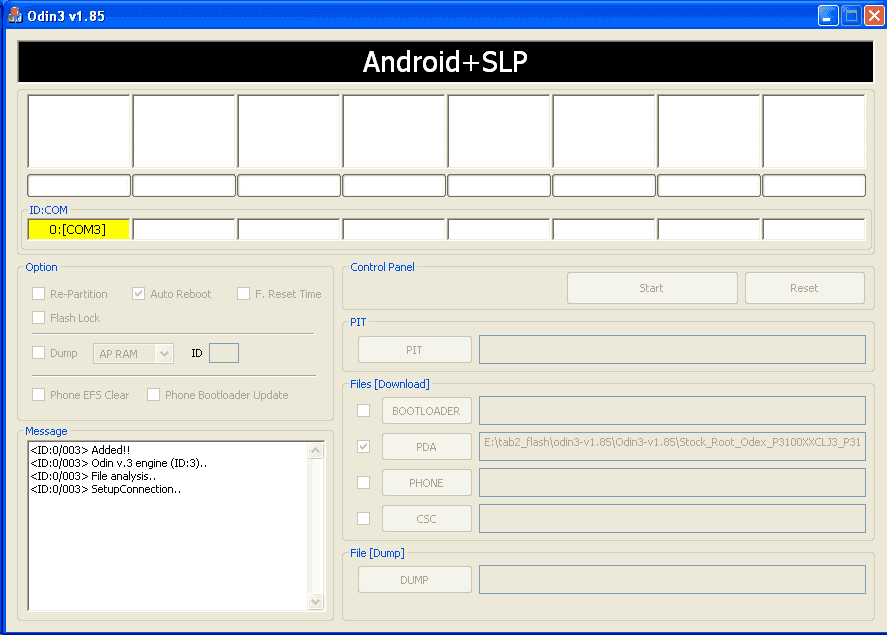Choose a BOOTLOADER file
This screenshot has width=887, height=635.
click(427, 411)
